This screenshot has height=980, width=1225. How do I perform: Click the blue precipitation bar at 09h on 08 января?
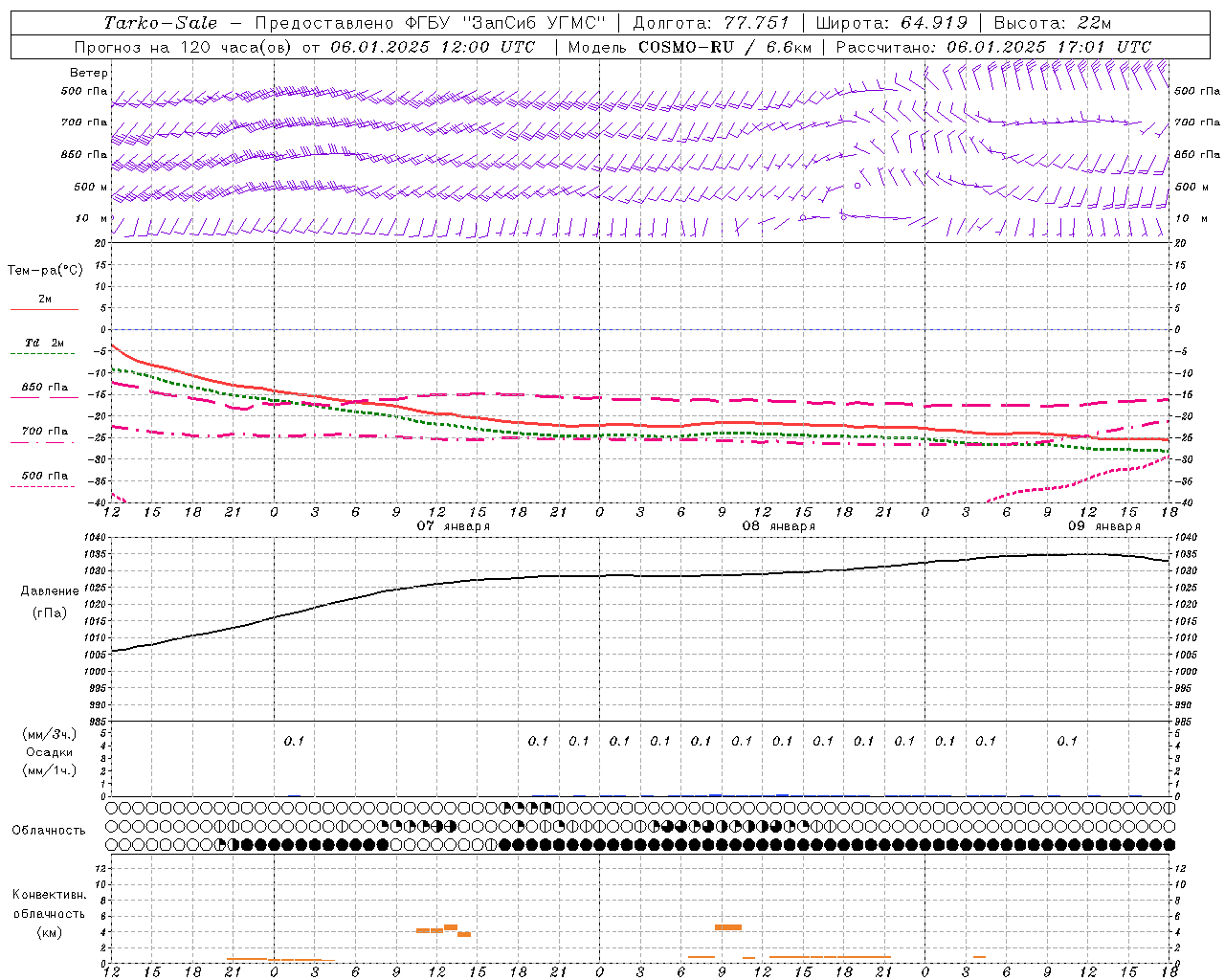pyautogui.click(x=715, y=794)
